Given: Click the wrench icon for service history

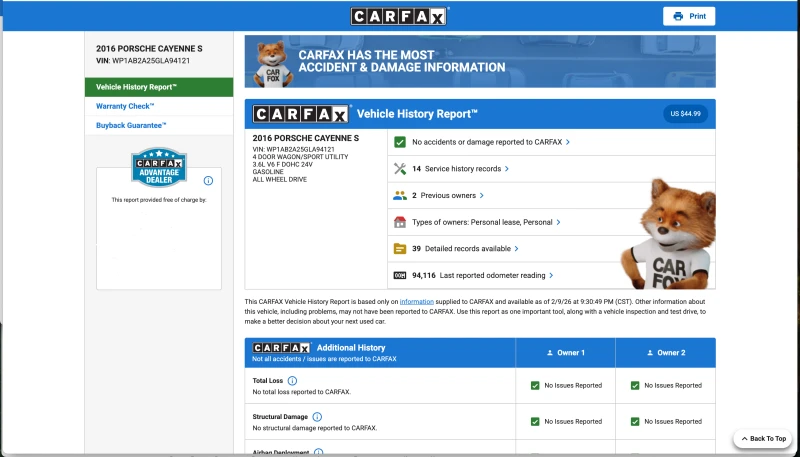Looking at the screenshot, I should (x=400, y=169).
